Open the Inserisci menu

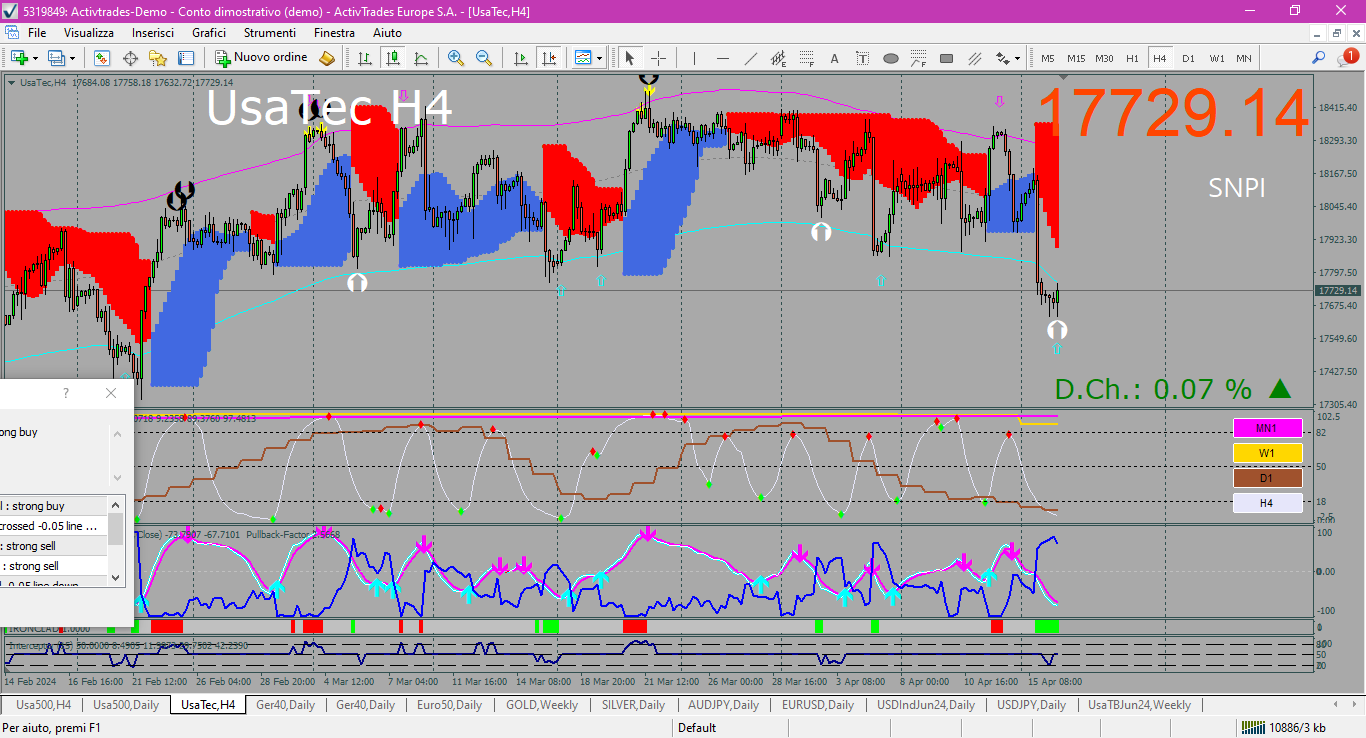[x=153, y=33]
